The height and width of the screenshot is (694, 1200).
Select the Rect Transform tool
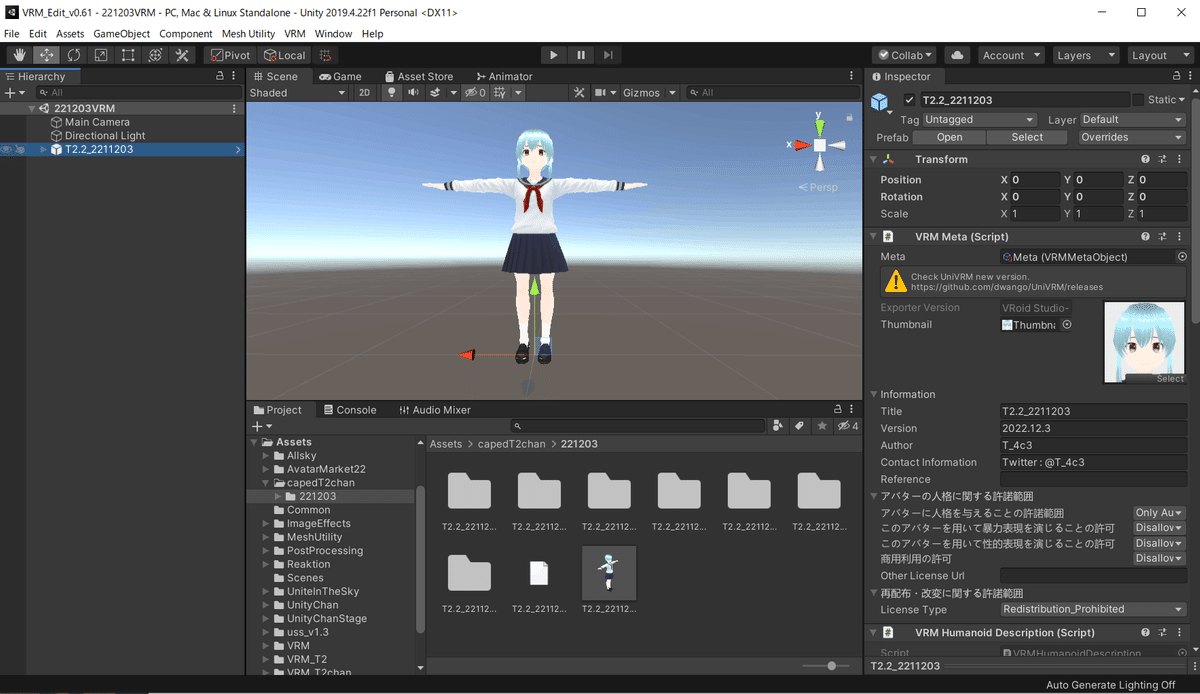tap(127, 55)
